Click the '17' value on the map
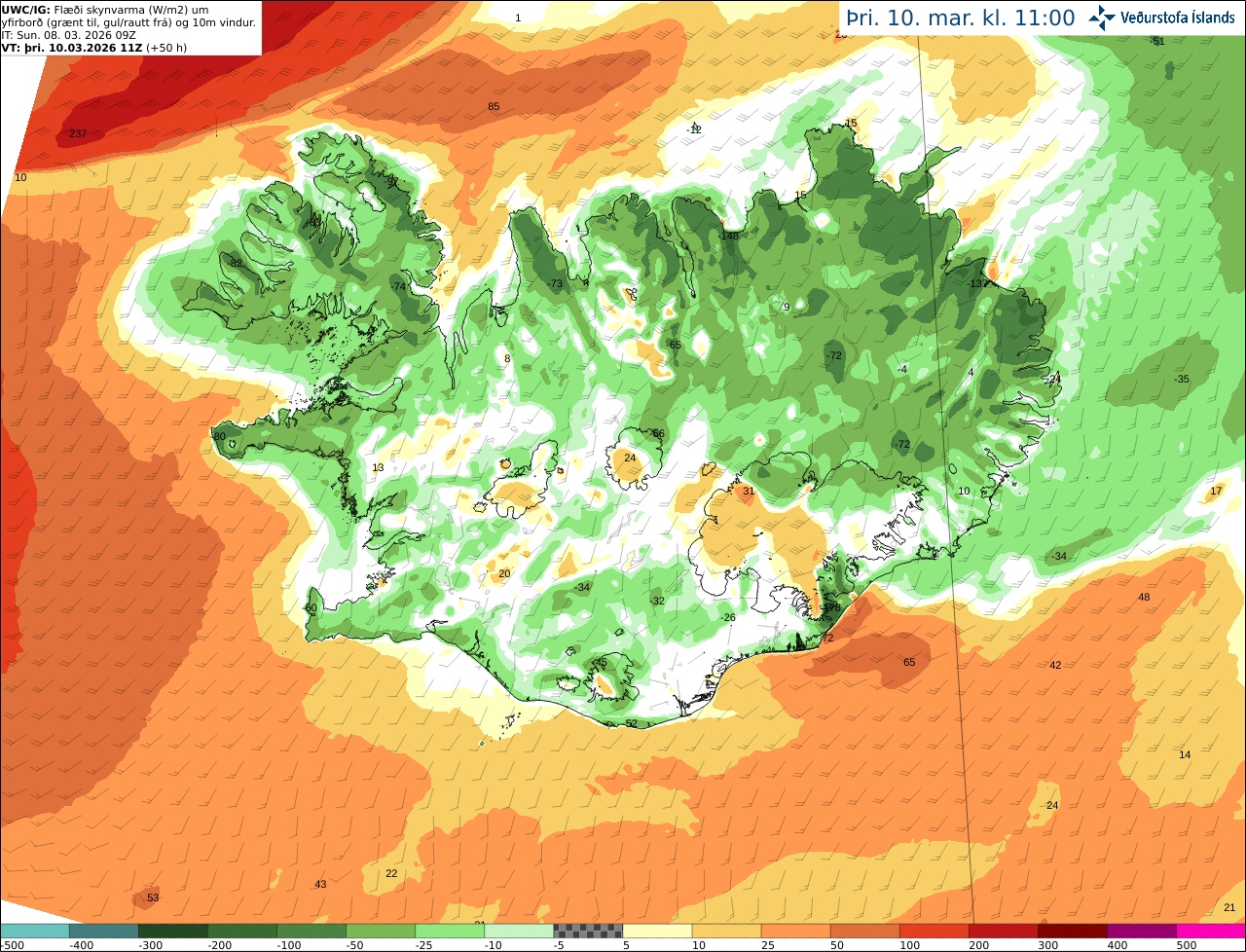The image size is (1246, 952). 1216,491
